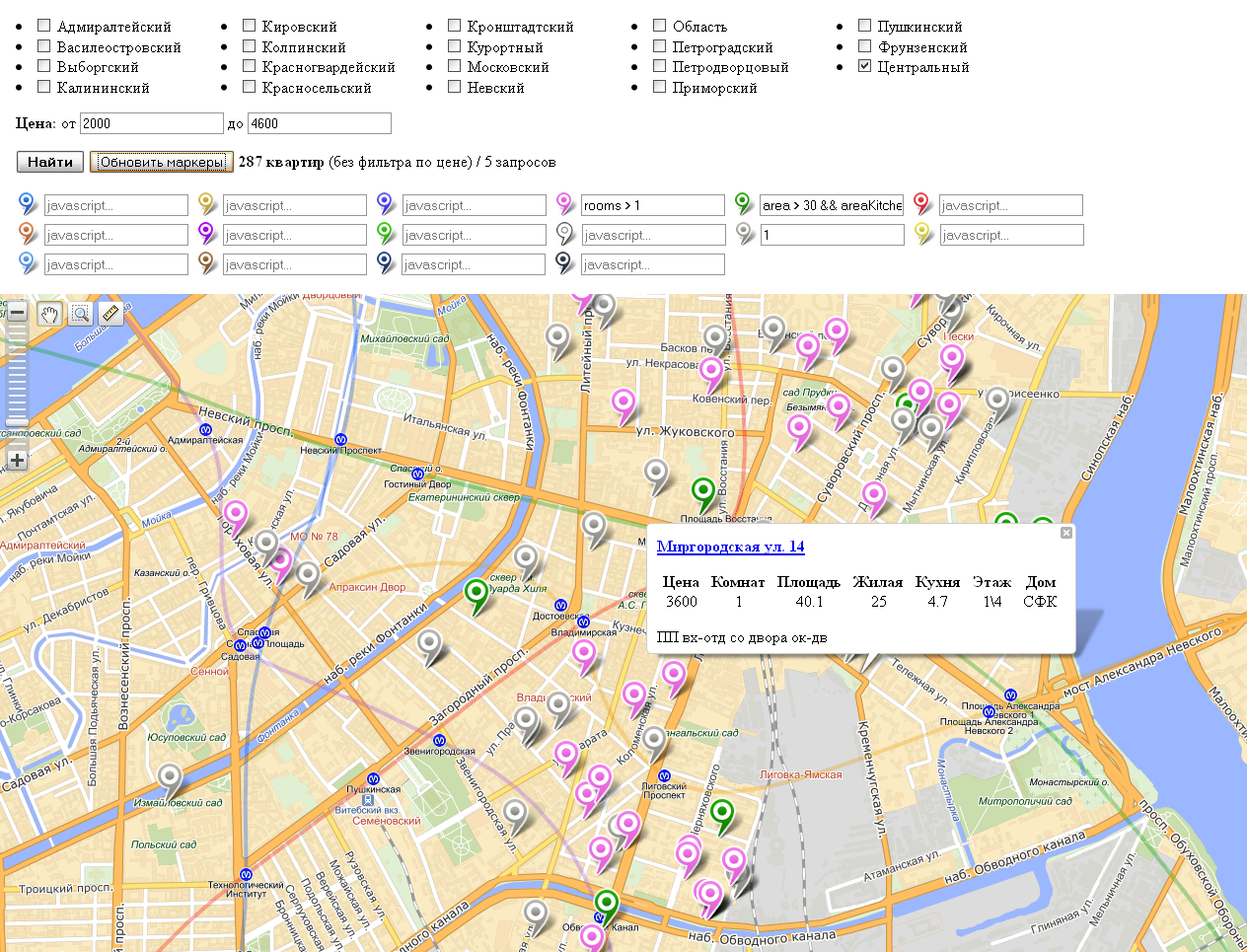Image resolution: width=1247 pixels, height=952 pixels.
Task: Select the hand pan tool on the map
Action: [49, 314]
